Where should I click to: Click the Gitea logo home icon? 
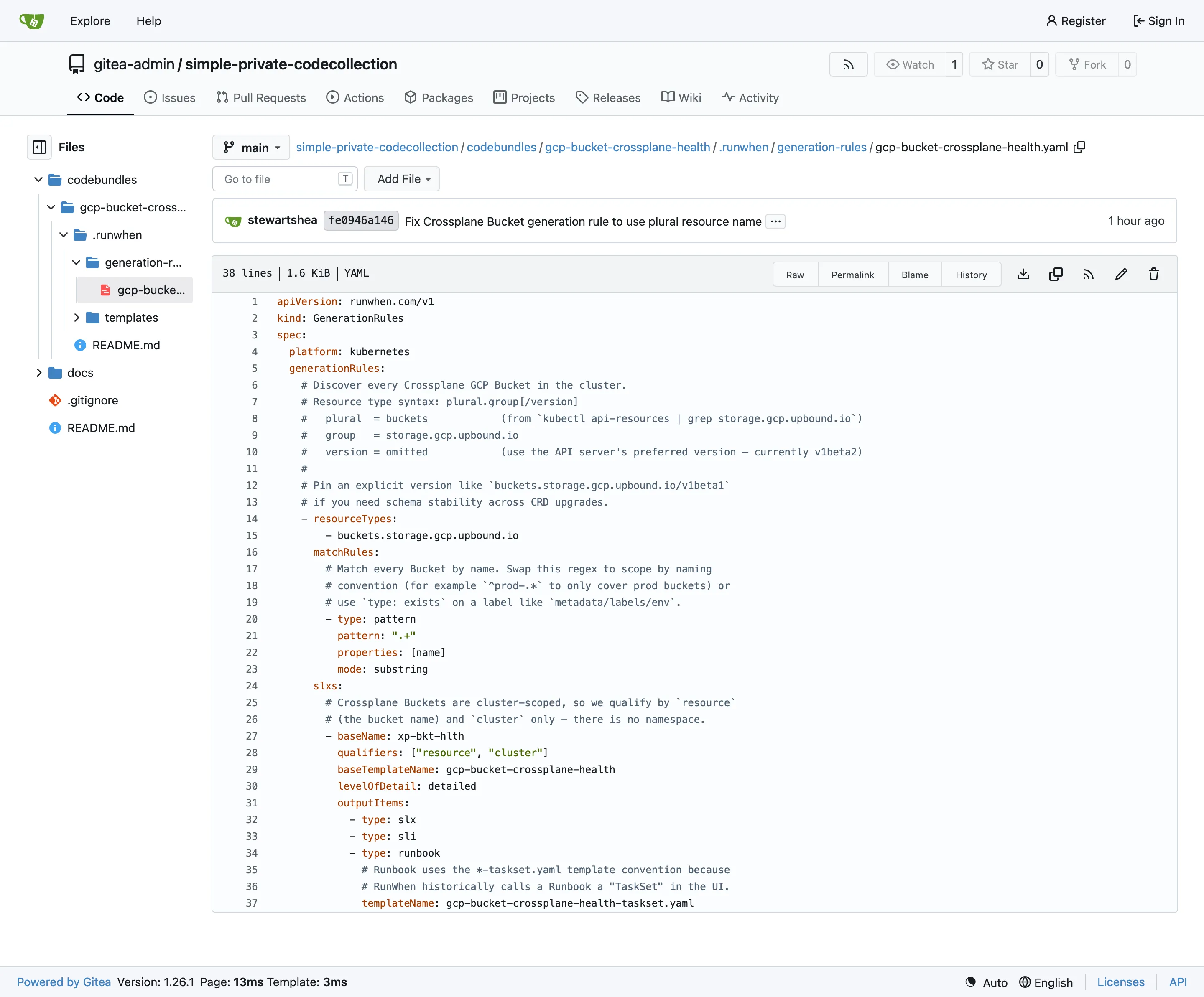(31, 21)
